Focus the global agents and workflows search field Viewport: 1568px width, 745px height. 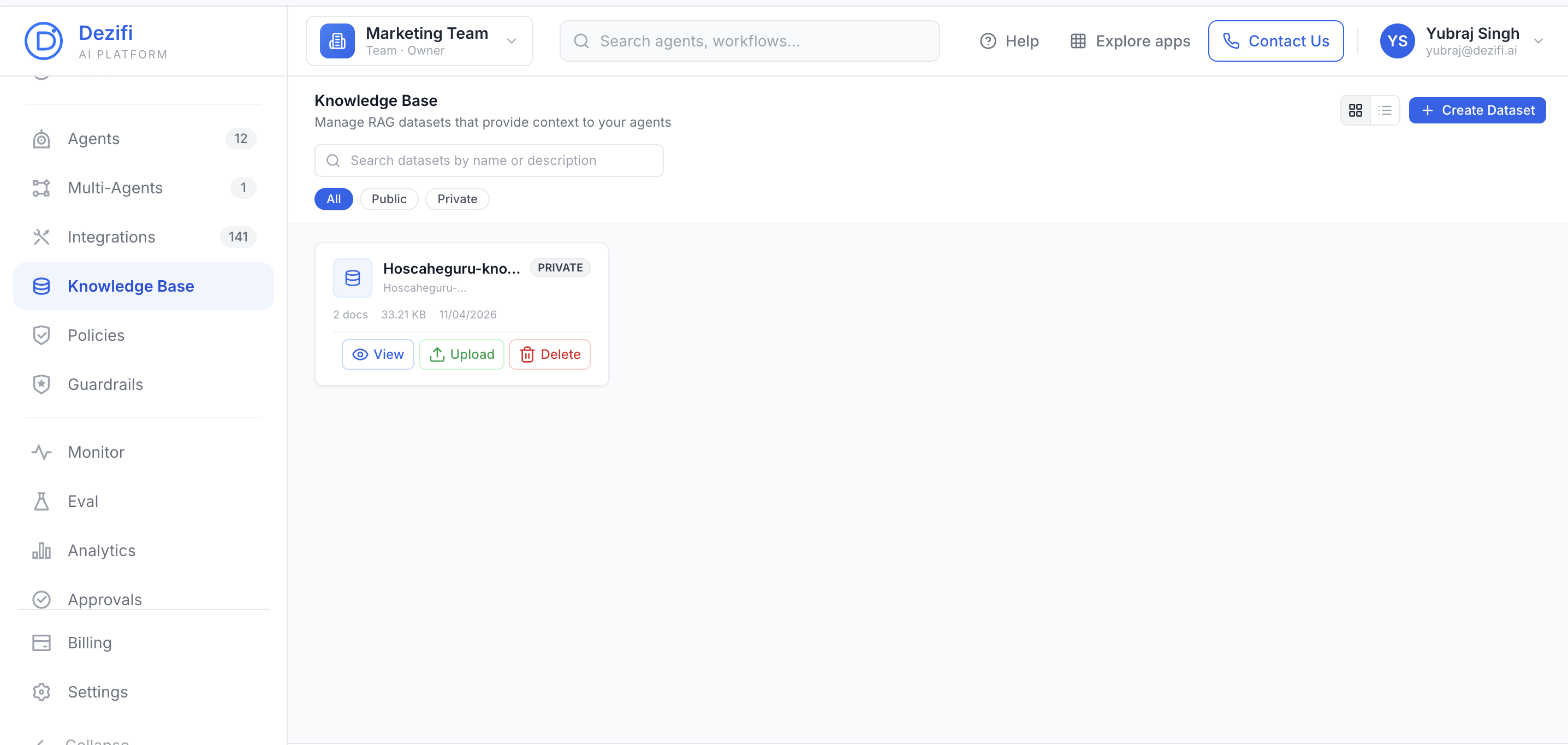[749, 41]
